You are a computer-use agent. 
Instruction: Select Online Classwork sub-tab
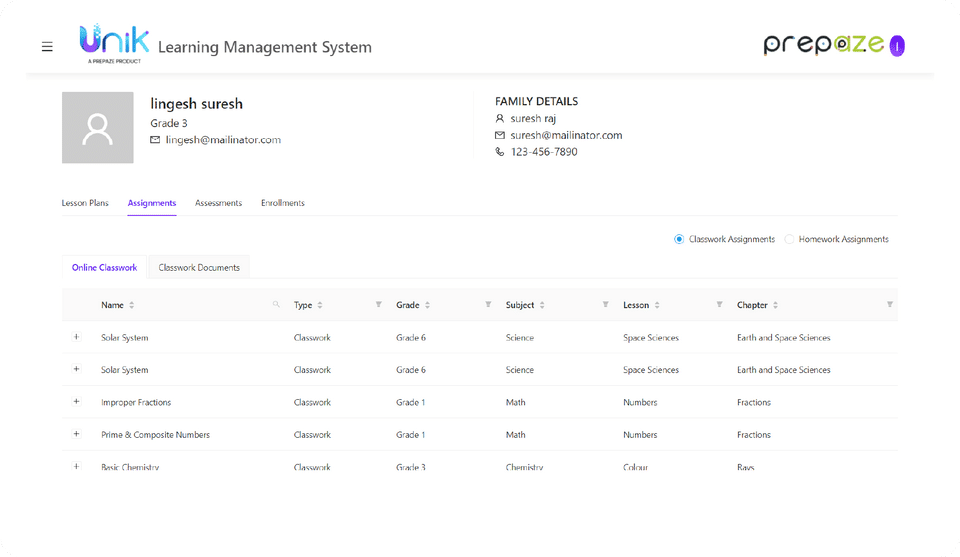tap(105, 267)
